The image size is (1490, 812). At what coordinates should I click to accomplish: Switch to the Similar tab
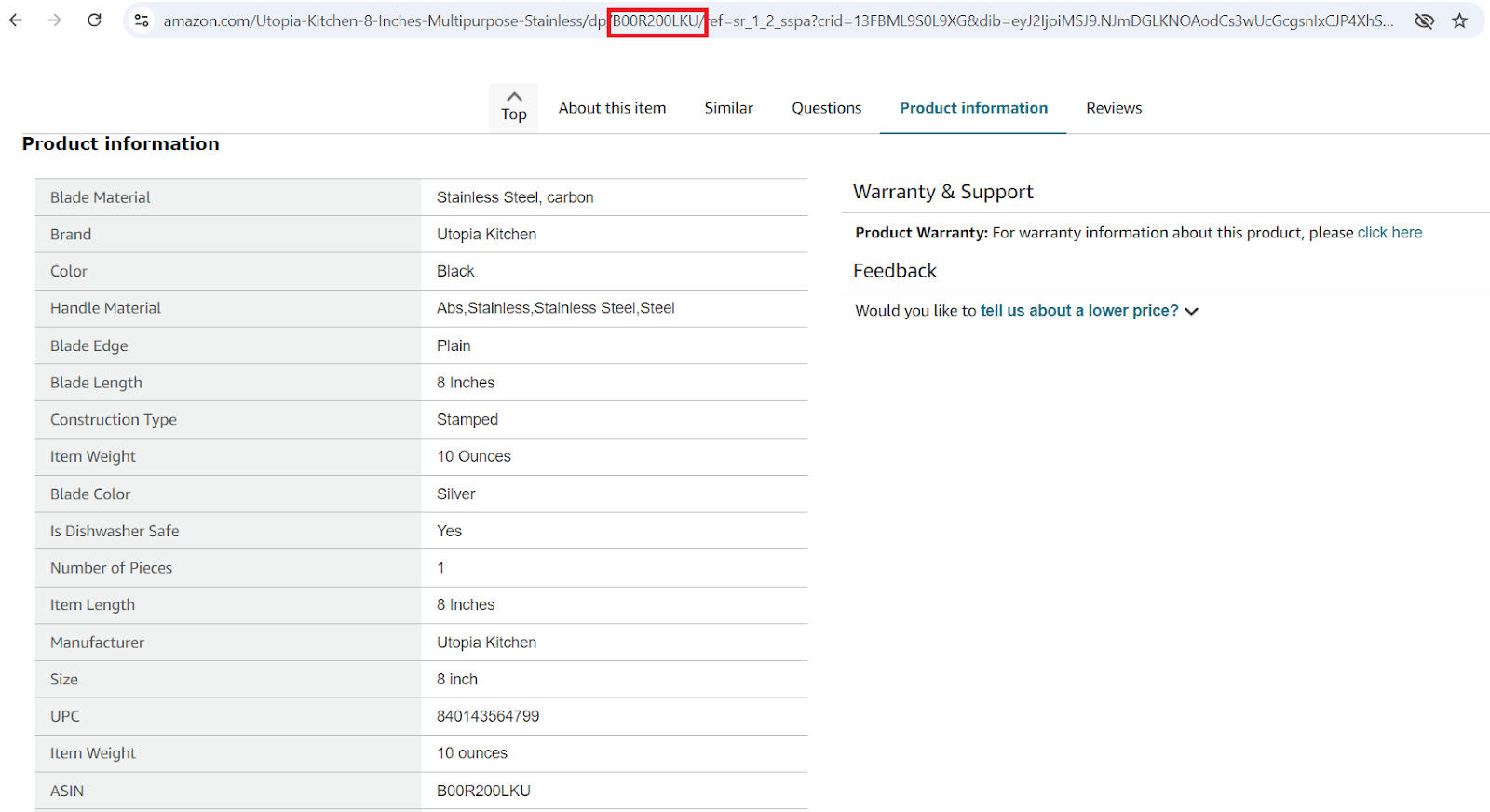tap(728, 108)
